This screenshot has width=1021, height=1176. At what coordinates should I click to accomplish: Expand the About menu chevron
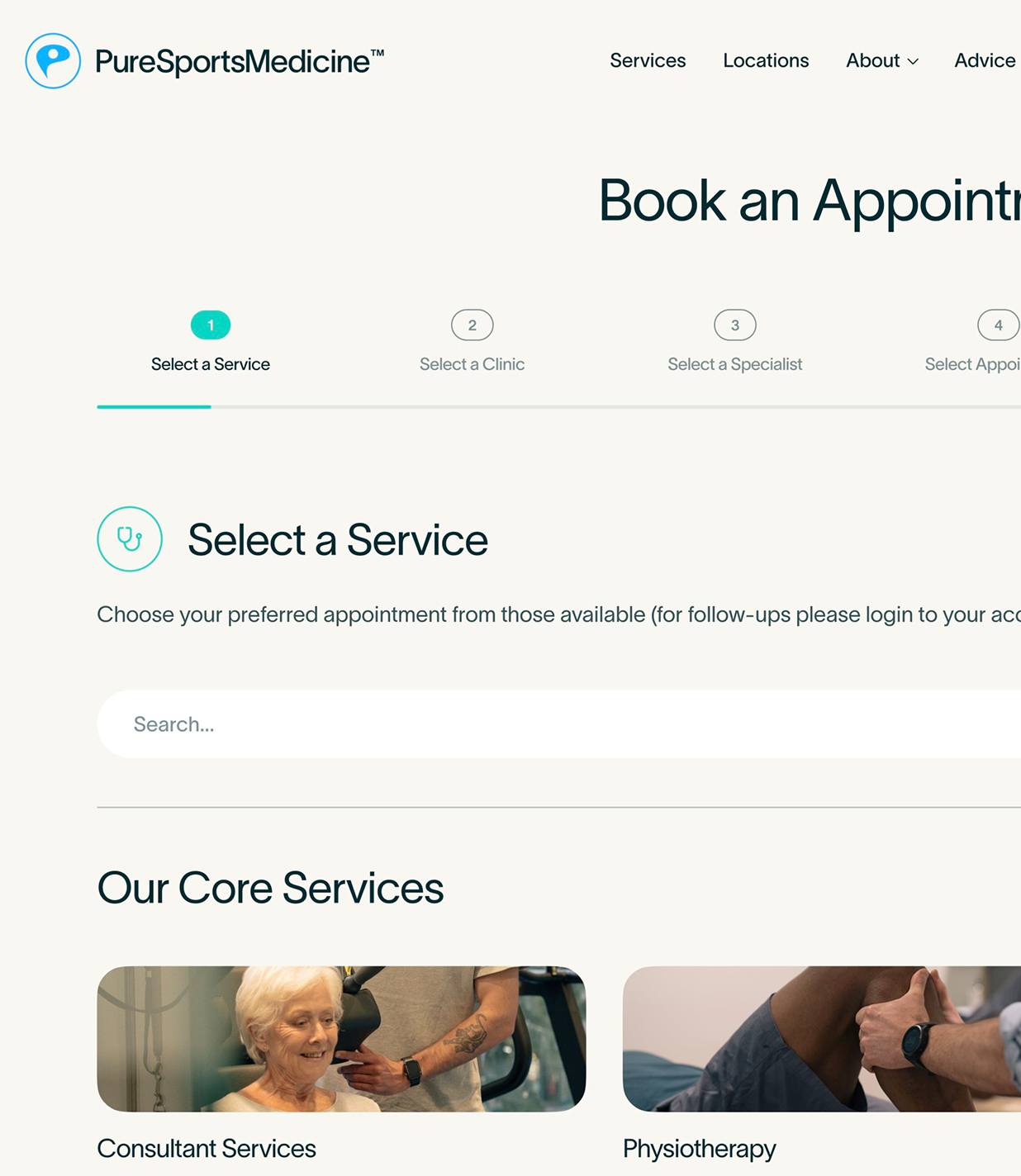913,62
